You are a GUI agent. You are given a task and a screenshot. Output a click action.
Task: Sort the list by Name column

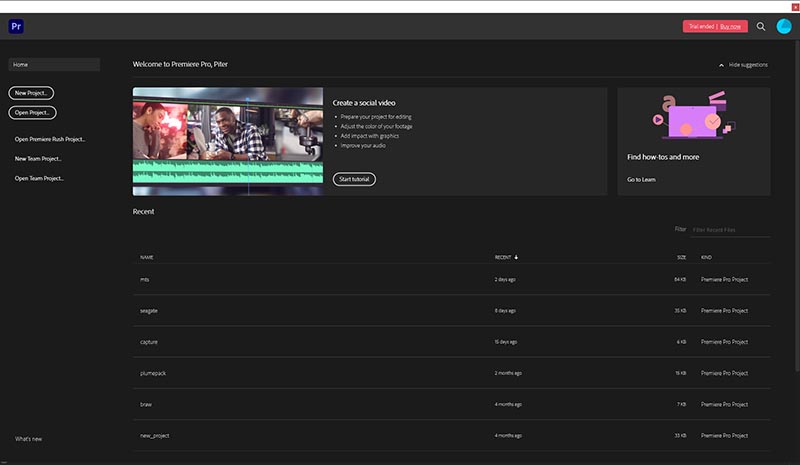pos(146,258)
